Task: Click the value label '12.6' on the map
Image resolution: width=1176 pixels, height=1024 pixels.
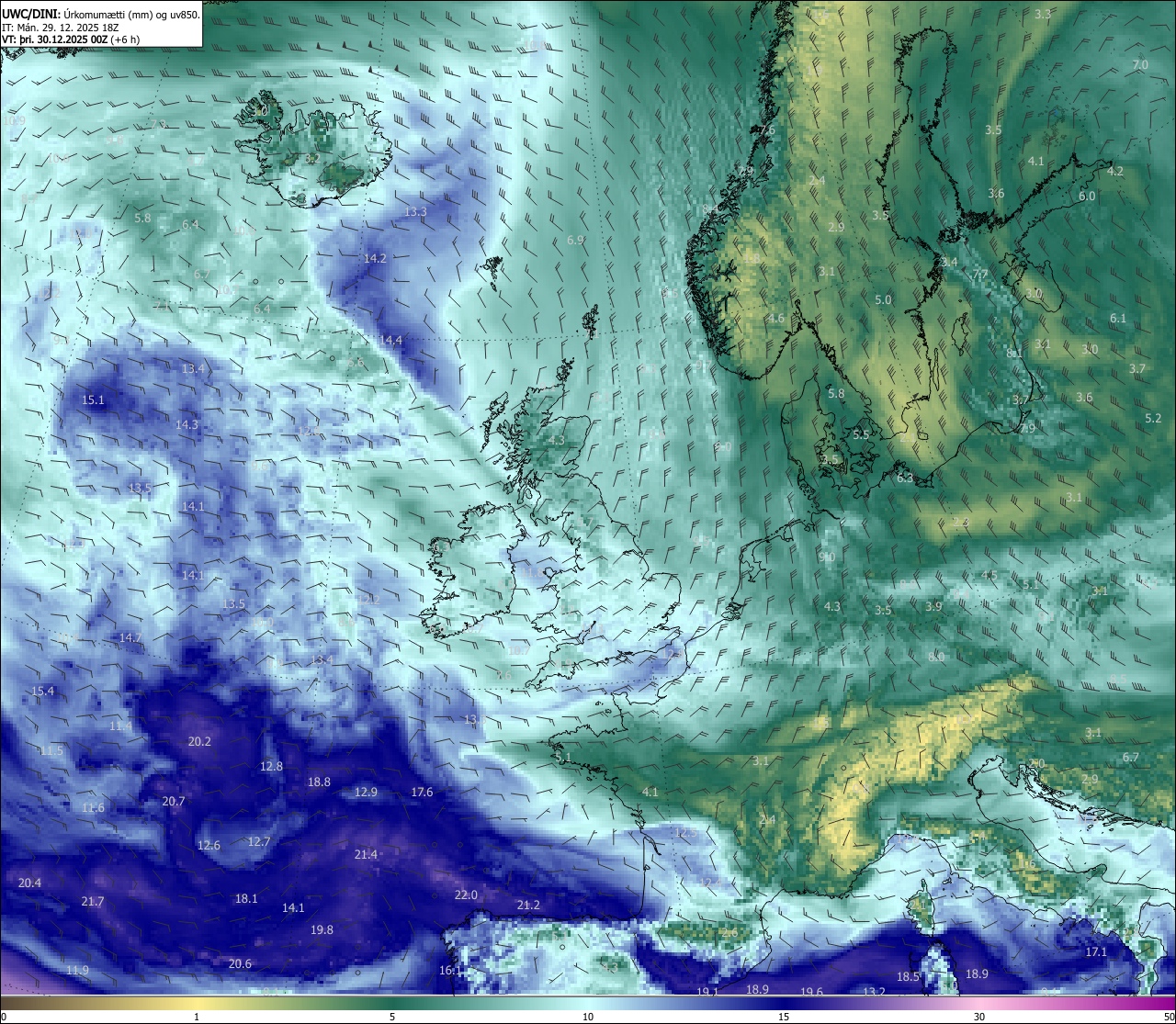Action: click(x=209, y=846)
